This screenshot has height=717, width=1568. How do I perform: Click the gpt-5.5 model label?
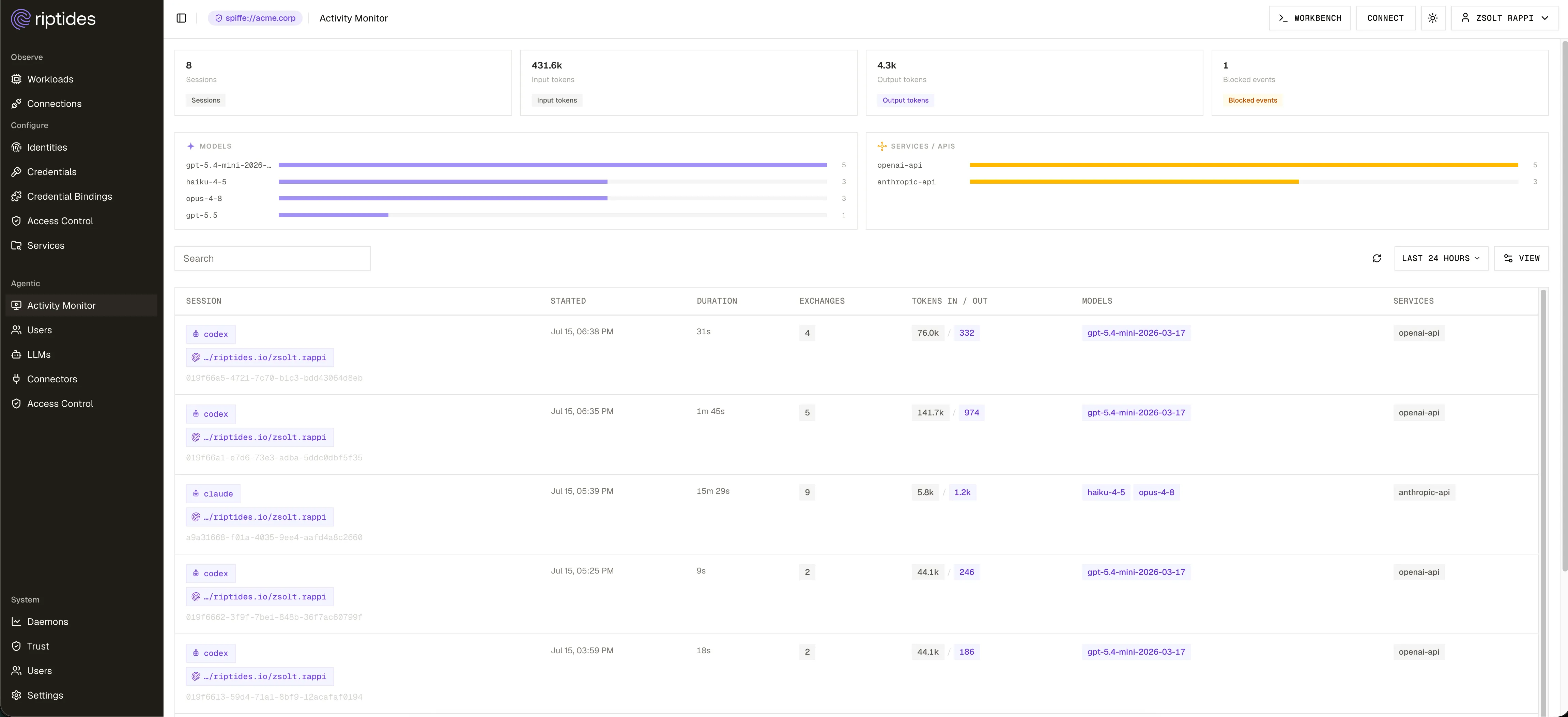tap(201, 215)
